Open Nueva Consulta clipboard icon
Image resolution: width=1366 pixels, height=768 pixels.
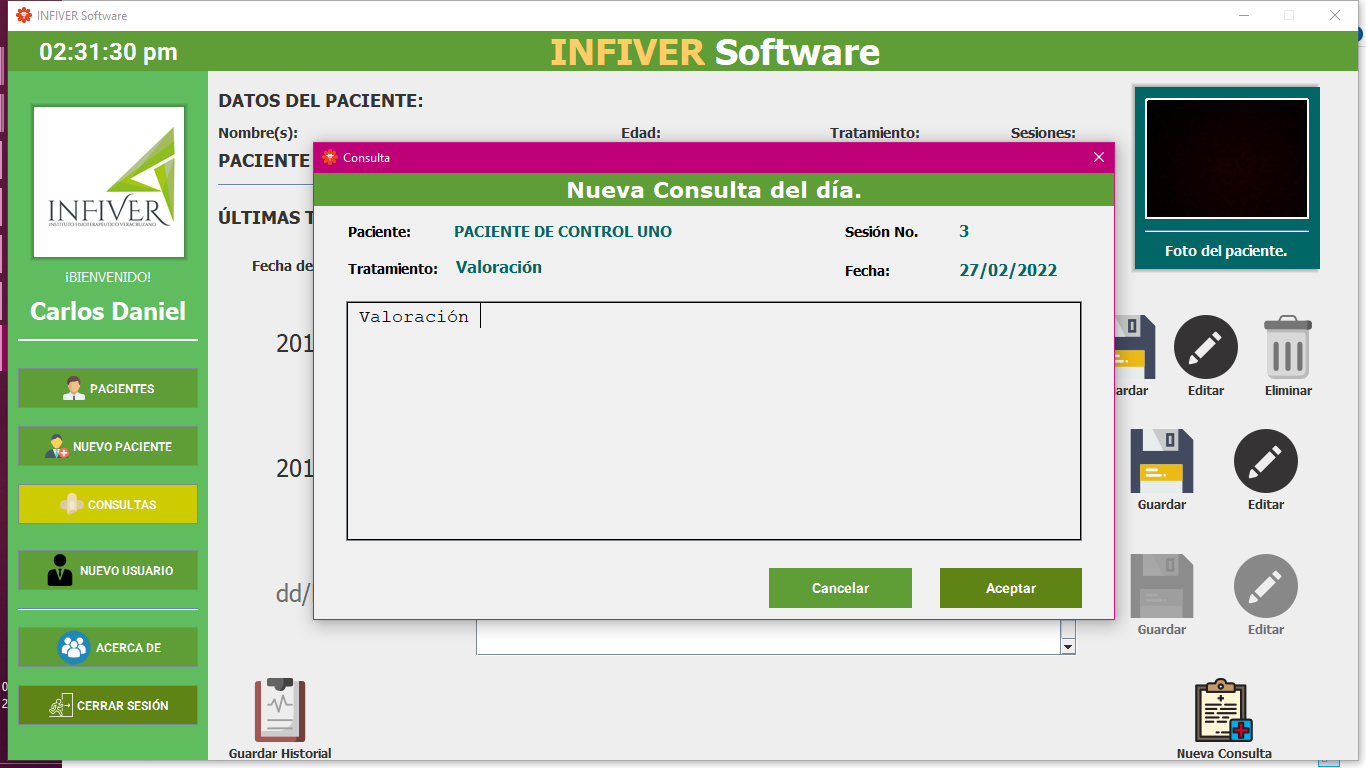1224,711
